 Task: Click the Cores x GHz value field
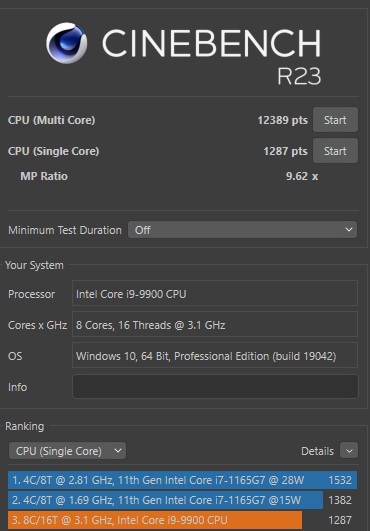(215, 324)
